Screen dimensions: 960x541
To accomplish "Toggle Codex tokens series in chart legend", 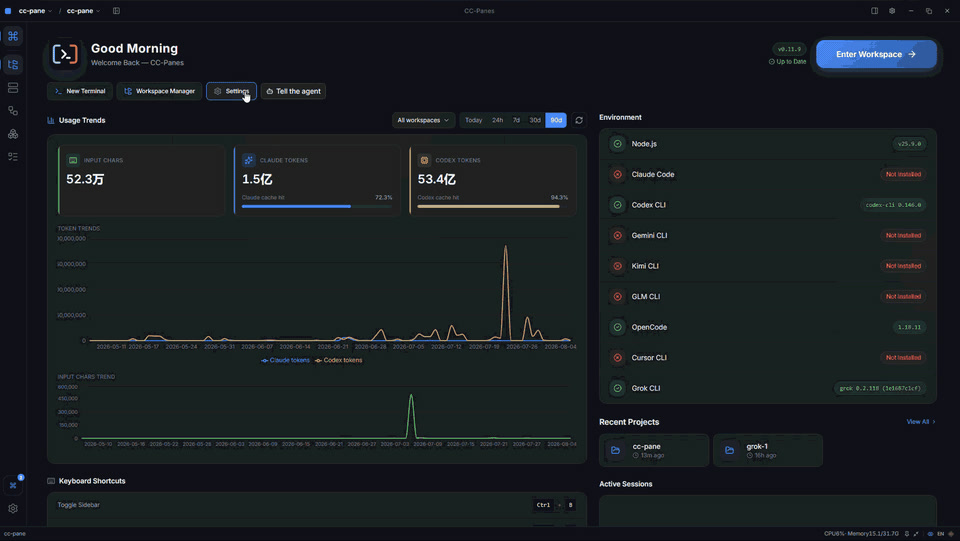I will 339,360.
